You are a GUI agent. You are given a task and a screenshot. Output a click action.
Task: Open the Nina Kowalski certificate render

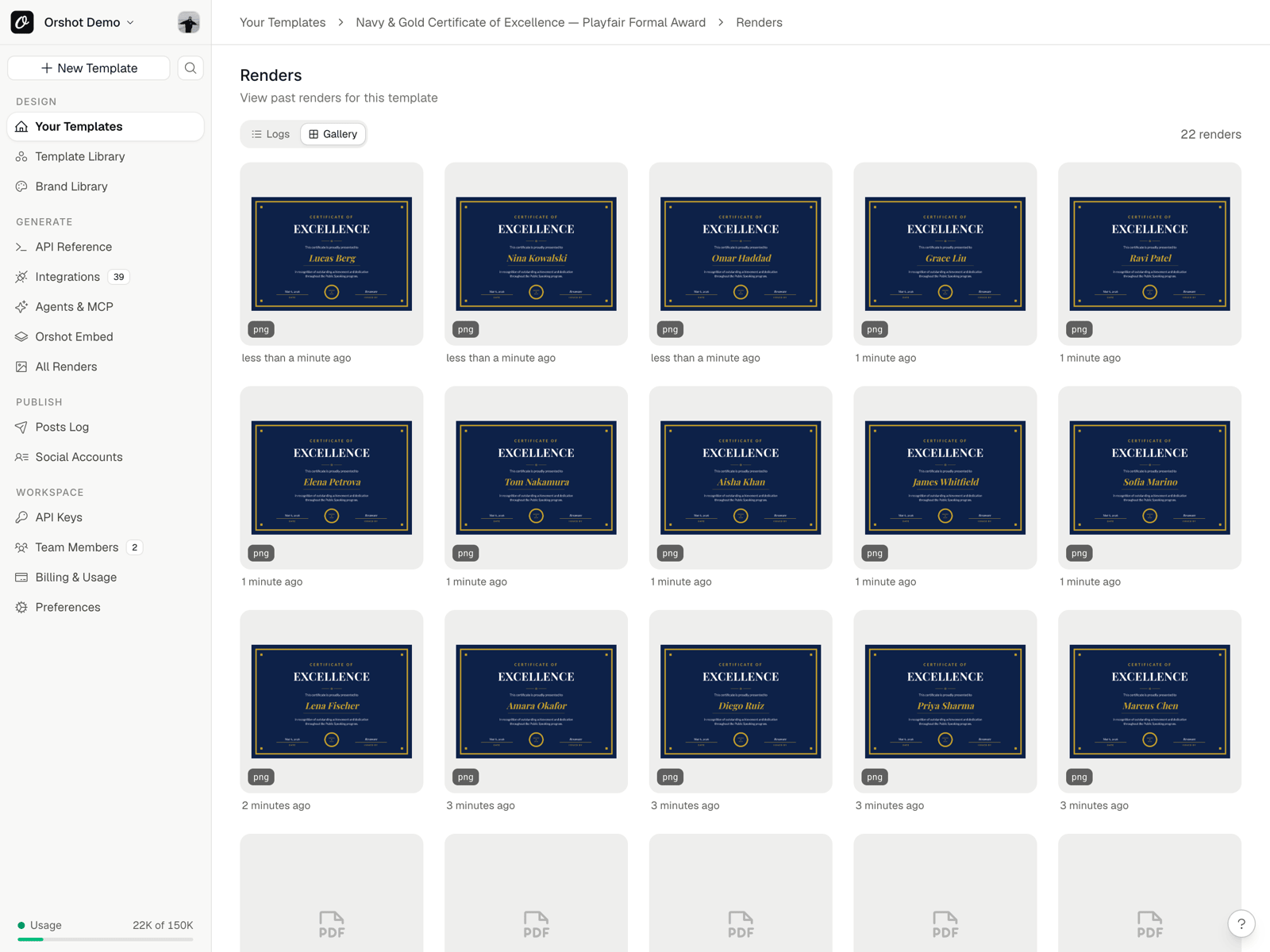pyautogui.click(x=536, y=254)
